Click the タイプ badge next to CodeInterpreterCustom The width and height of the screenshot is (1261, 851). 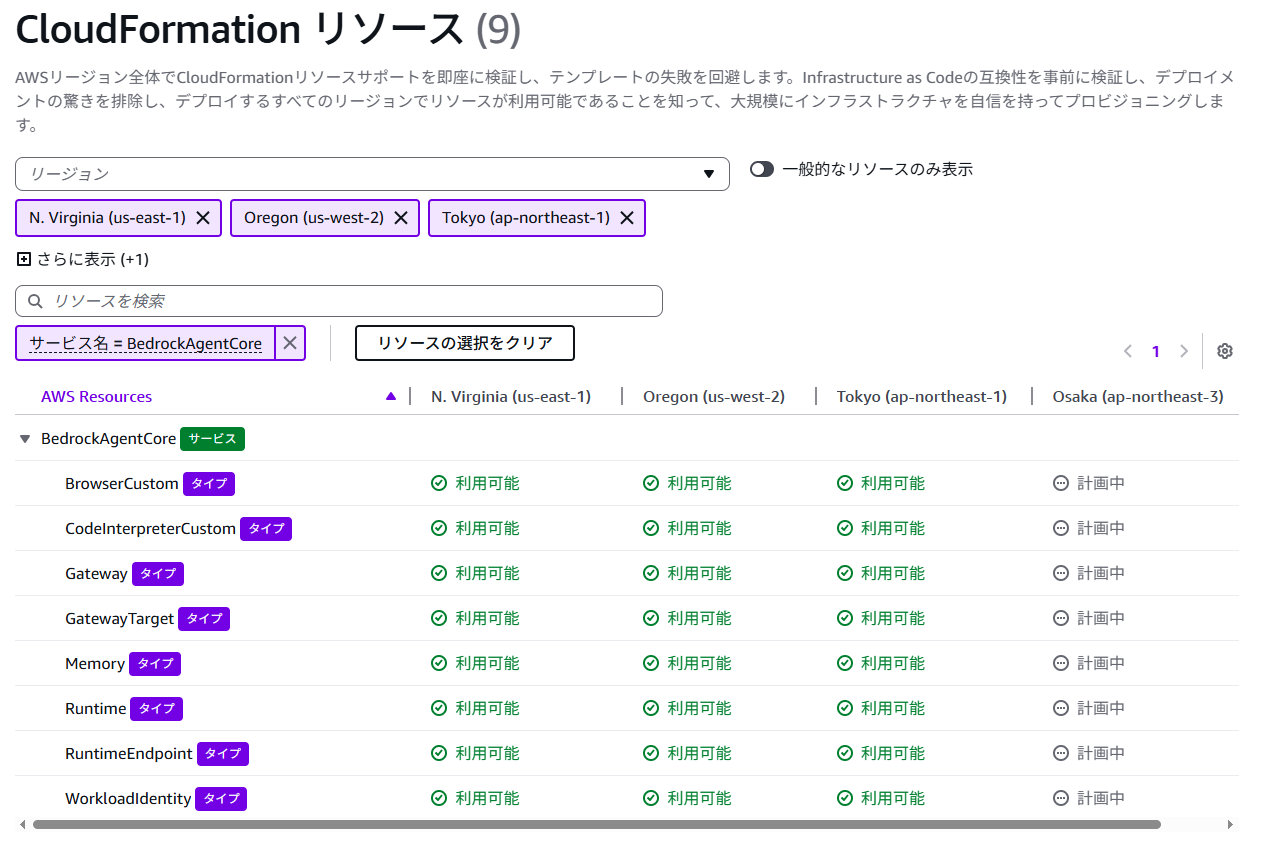click(266, 529)
